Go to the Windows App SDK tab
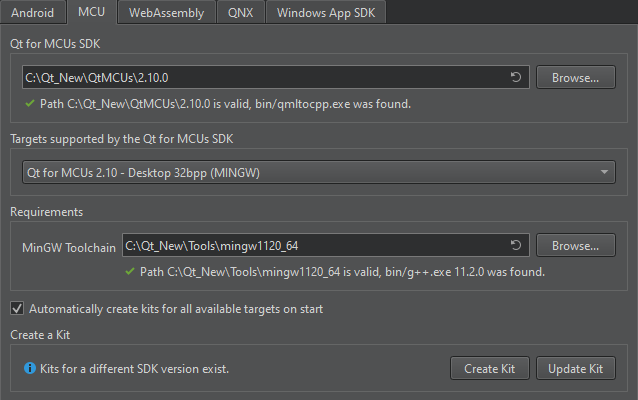 point(327,13)
